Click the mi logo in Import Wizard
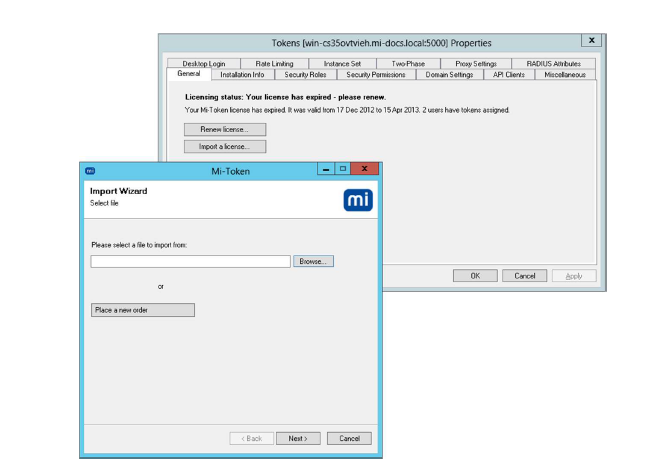The width and height of the screenshot is (655, 470). [x=358, y=200]
